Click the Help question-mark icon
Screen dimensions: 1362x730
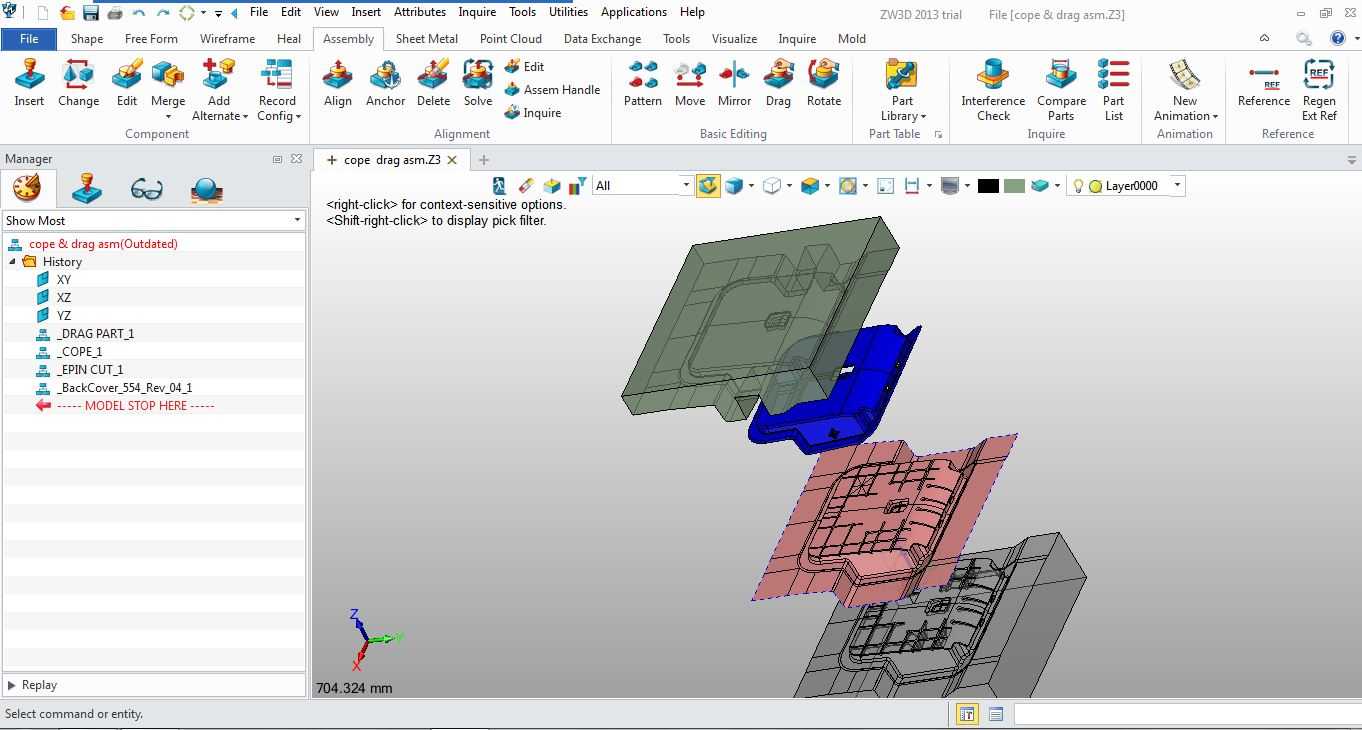[1338, 38]
